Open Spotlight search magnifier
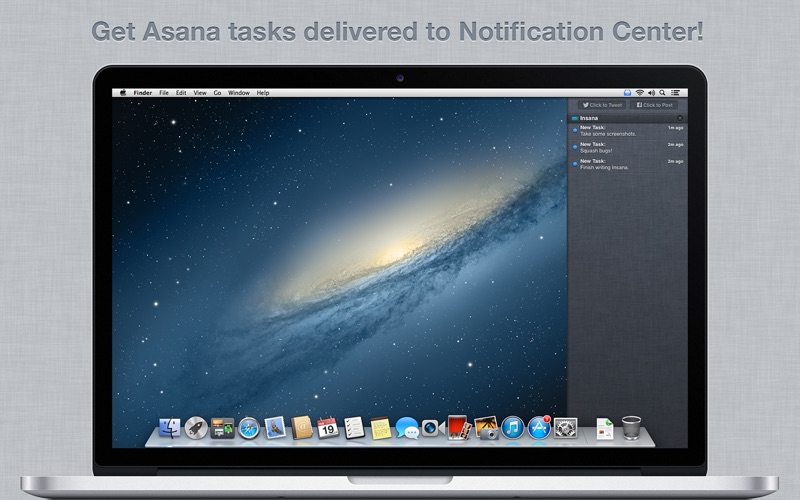The height and width of the screenshot is (500, 800). tap(662, 93)
